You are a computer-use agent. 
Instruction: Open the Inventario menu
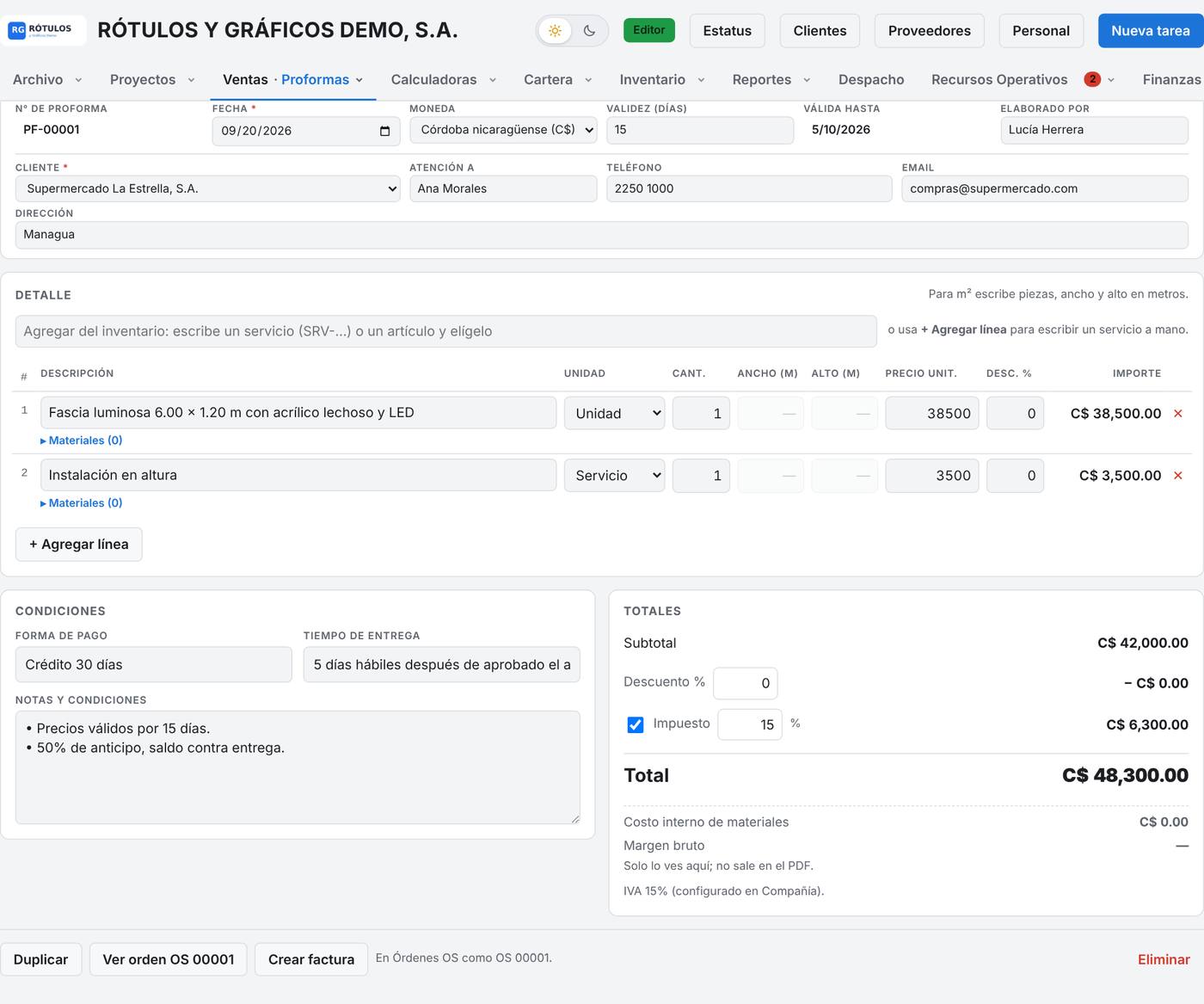tap(662, 79)
